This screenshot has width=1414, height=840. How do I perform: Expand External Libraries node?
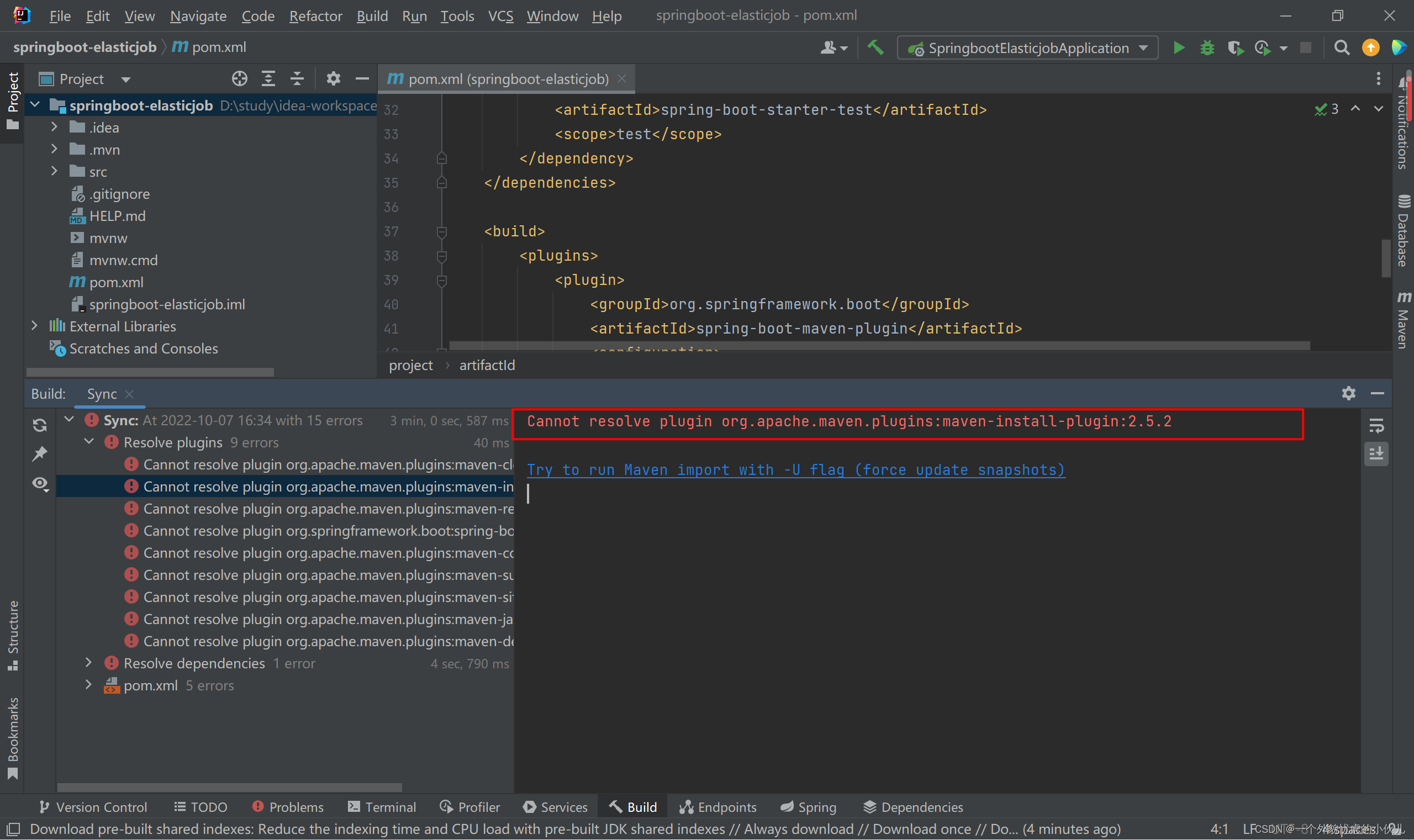coord(35,326)
